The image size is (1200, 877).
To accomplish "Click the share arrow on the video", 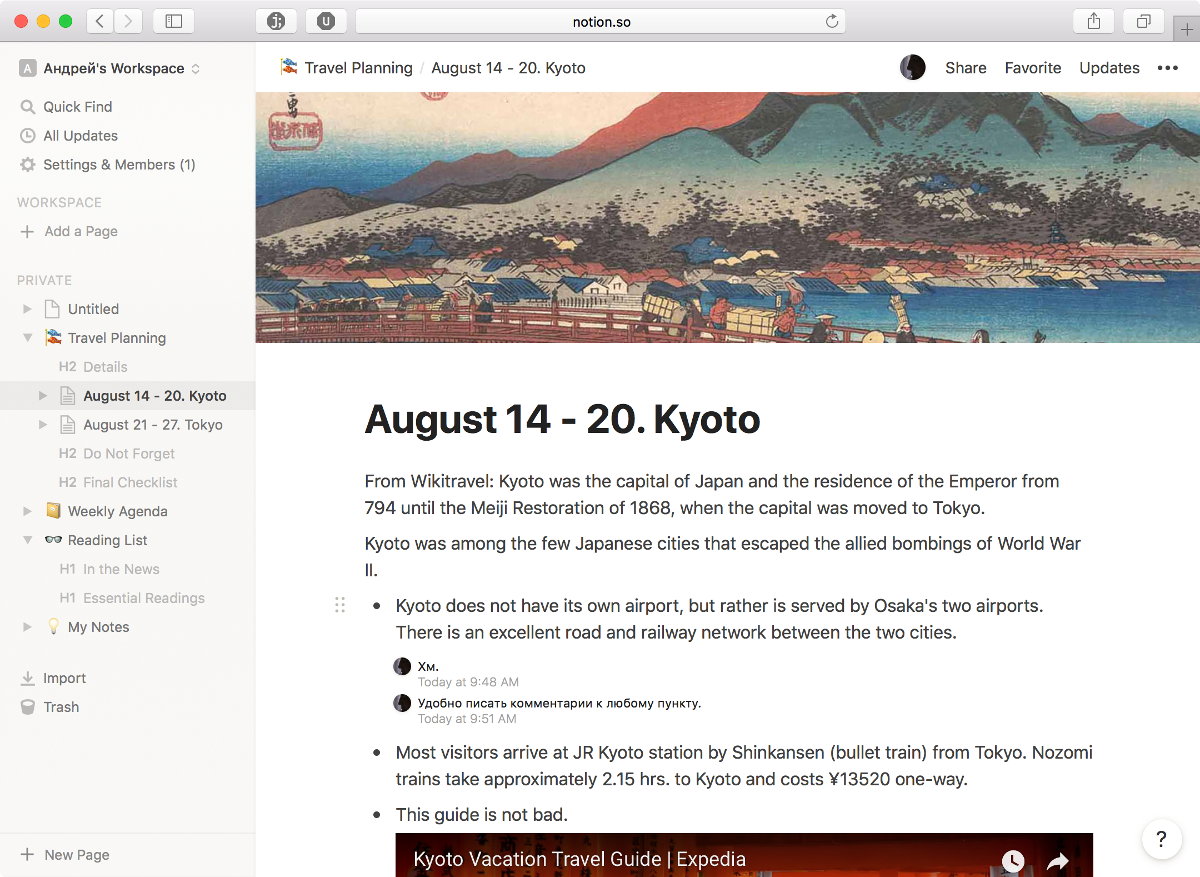I will click(1058, 860).
